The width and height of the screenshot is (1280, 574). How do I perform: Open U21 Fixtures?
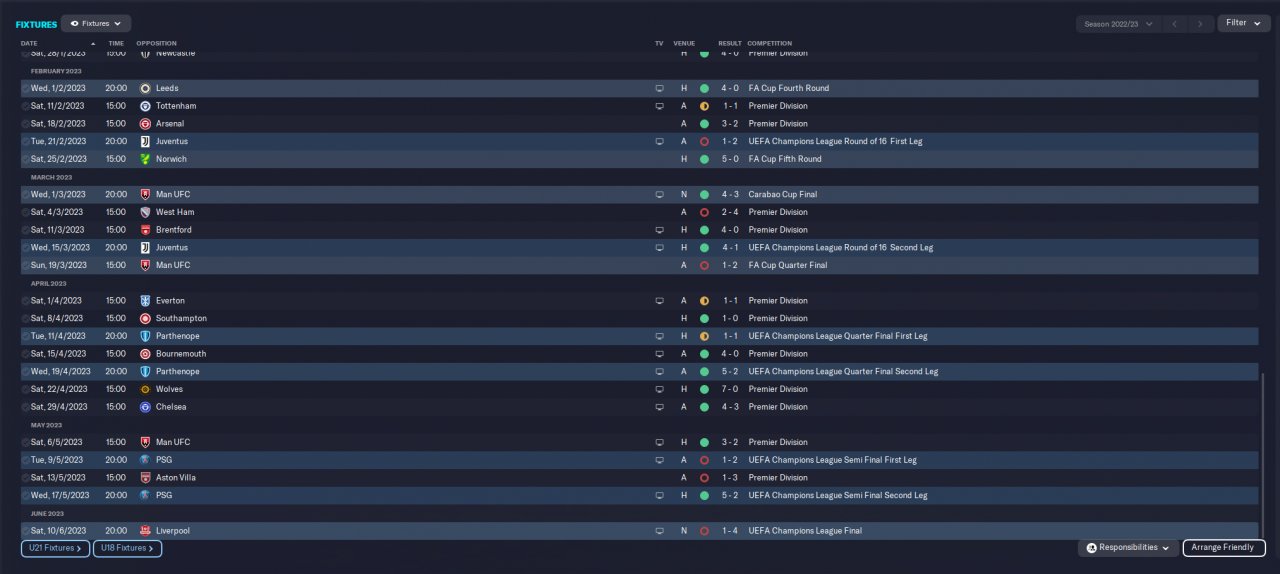[x=55, y=548]
